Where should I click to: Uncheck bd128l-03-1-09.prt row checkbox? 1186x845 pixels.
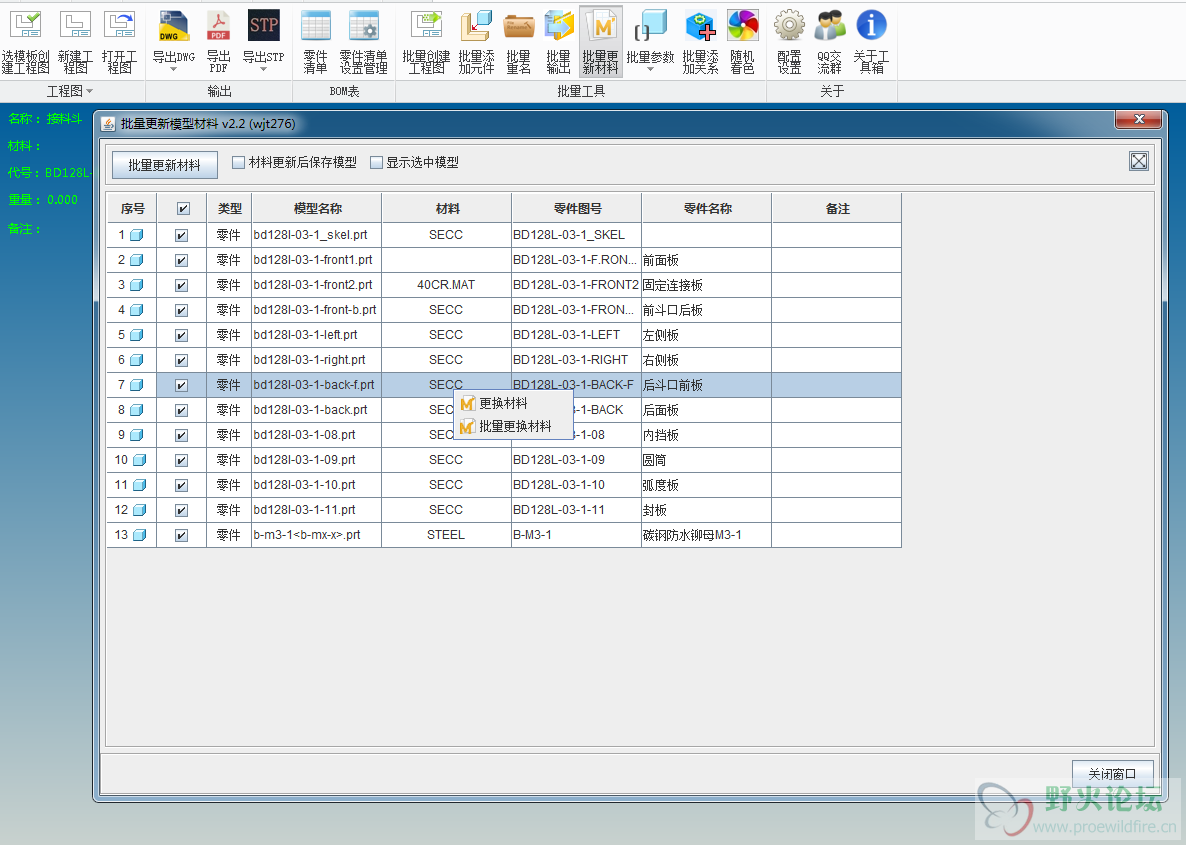(x=182, y=460)
